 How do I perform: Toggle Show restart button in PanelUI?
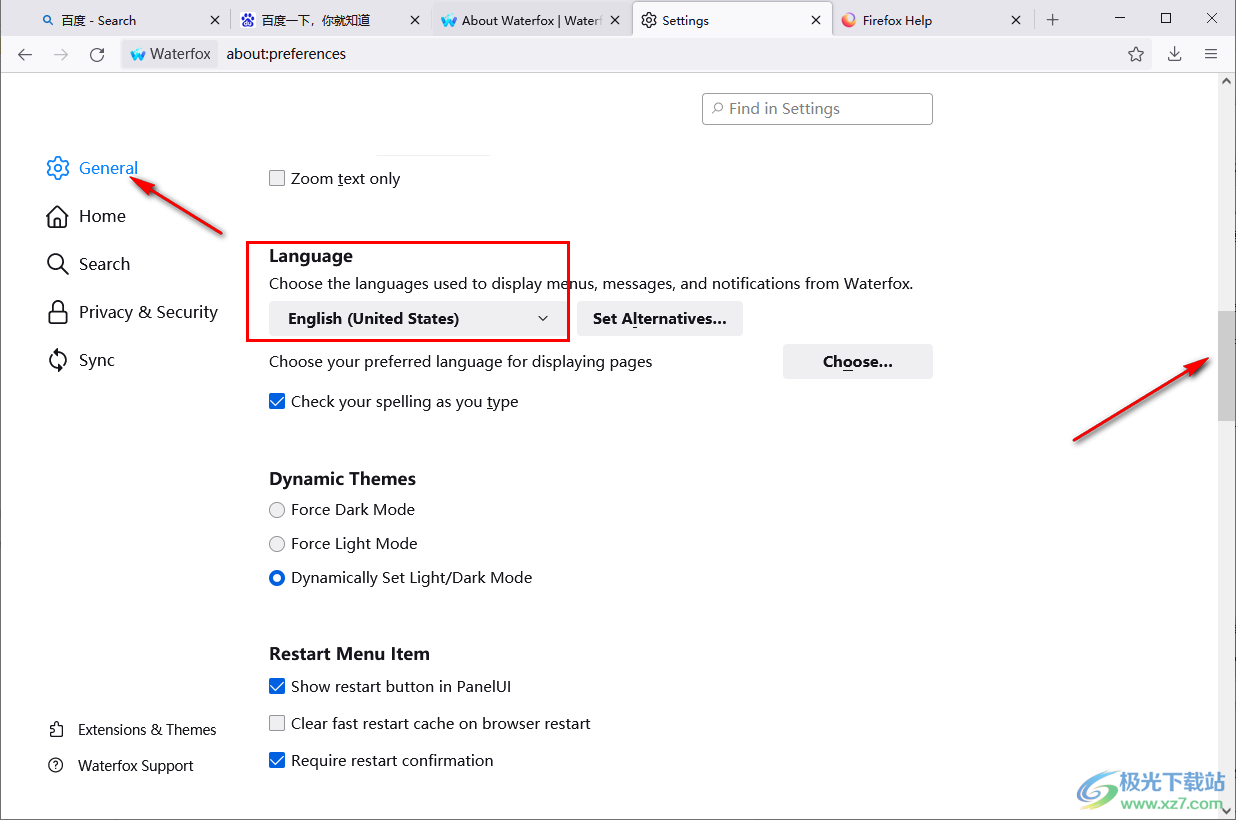click(277, 687)
